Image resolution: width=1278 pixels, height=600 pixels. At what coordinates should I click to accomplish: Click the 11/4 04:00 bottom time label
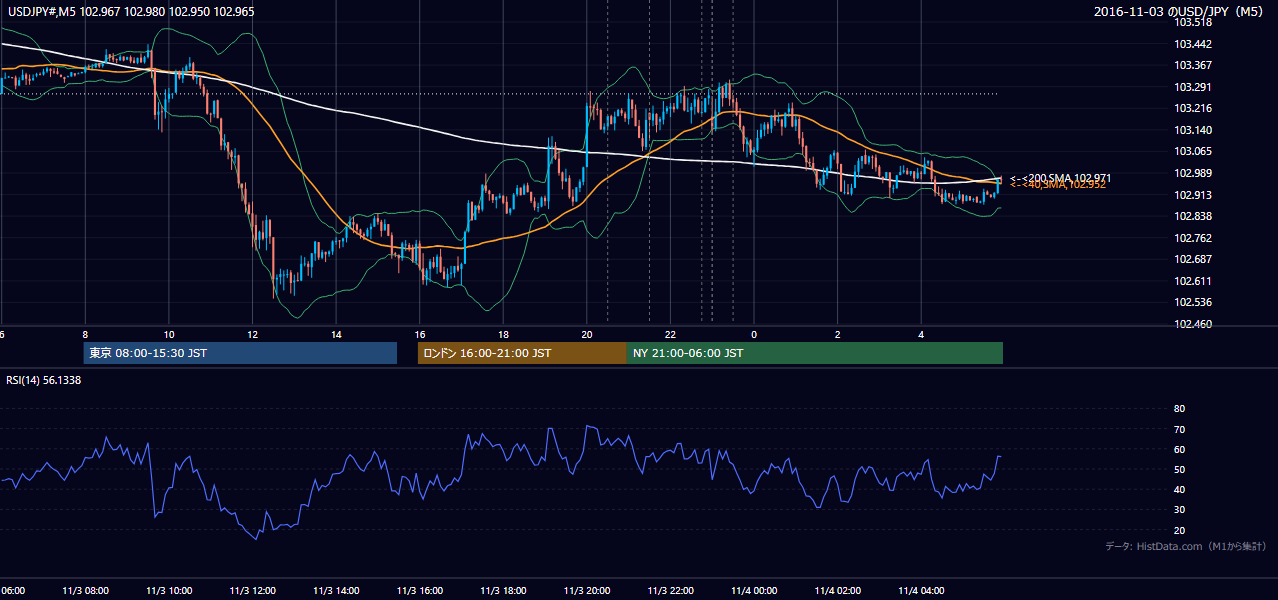(922, 590)
